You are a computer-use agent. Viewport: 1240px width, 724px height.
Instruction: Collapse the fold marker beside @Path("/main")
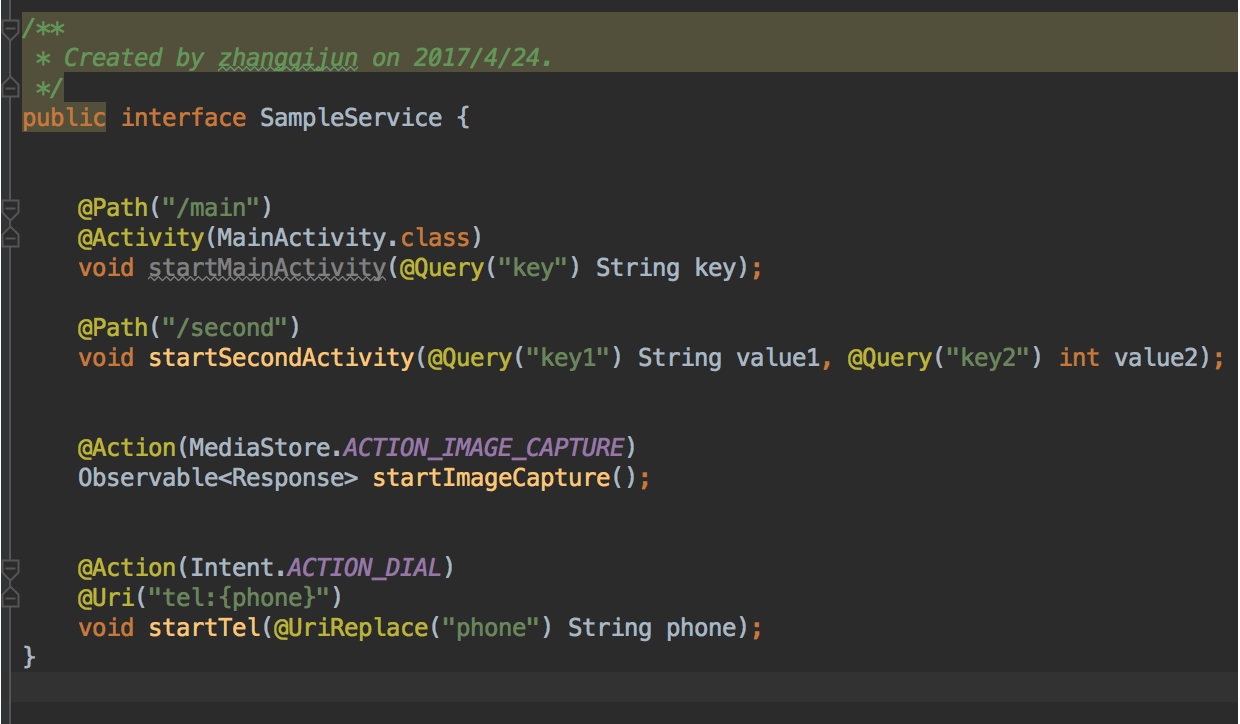[10, 209]
